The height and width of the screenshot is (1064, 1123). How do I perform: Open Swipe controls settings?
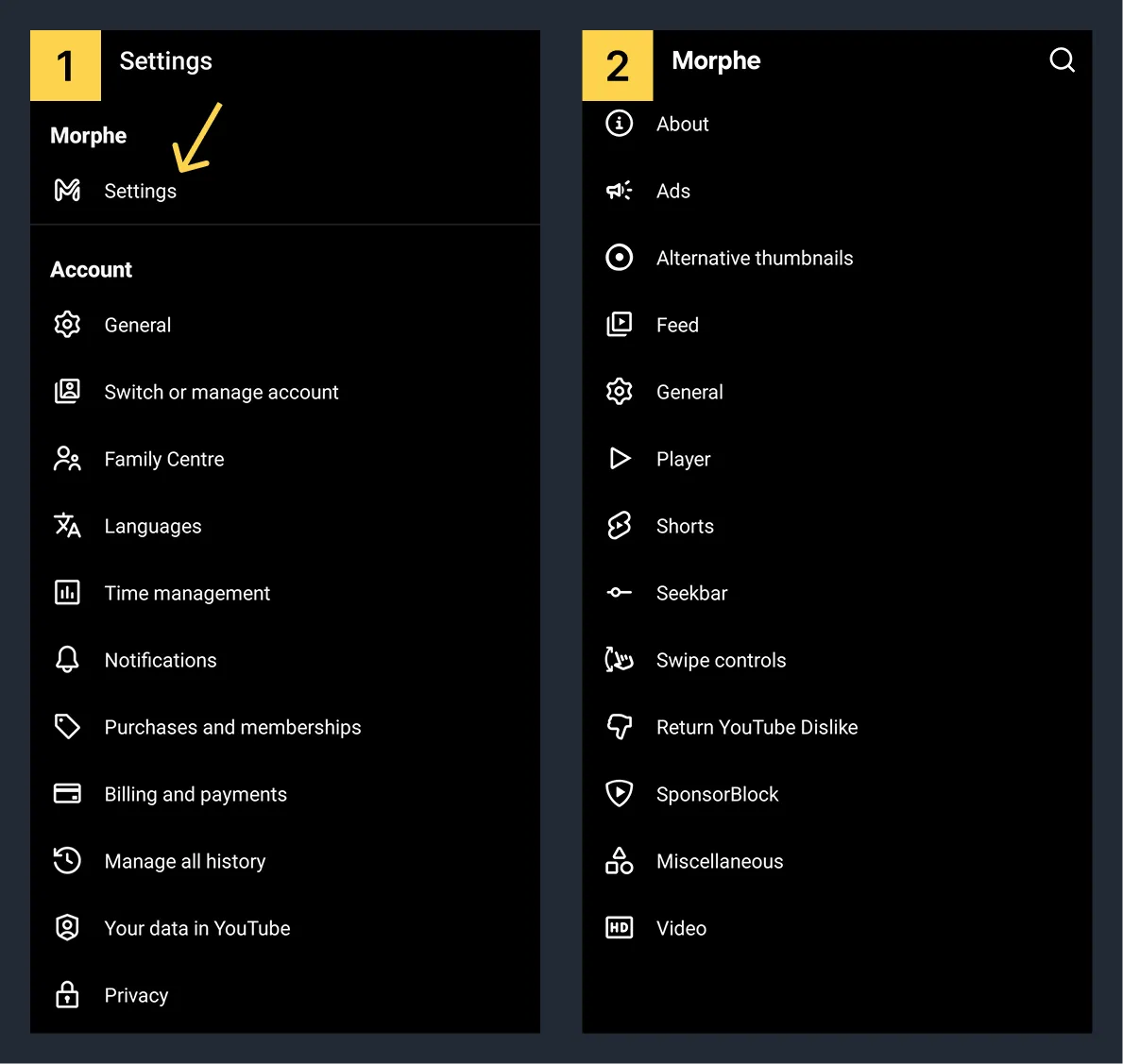tap(837, 660)
